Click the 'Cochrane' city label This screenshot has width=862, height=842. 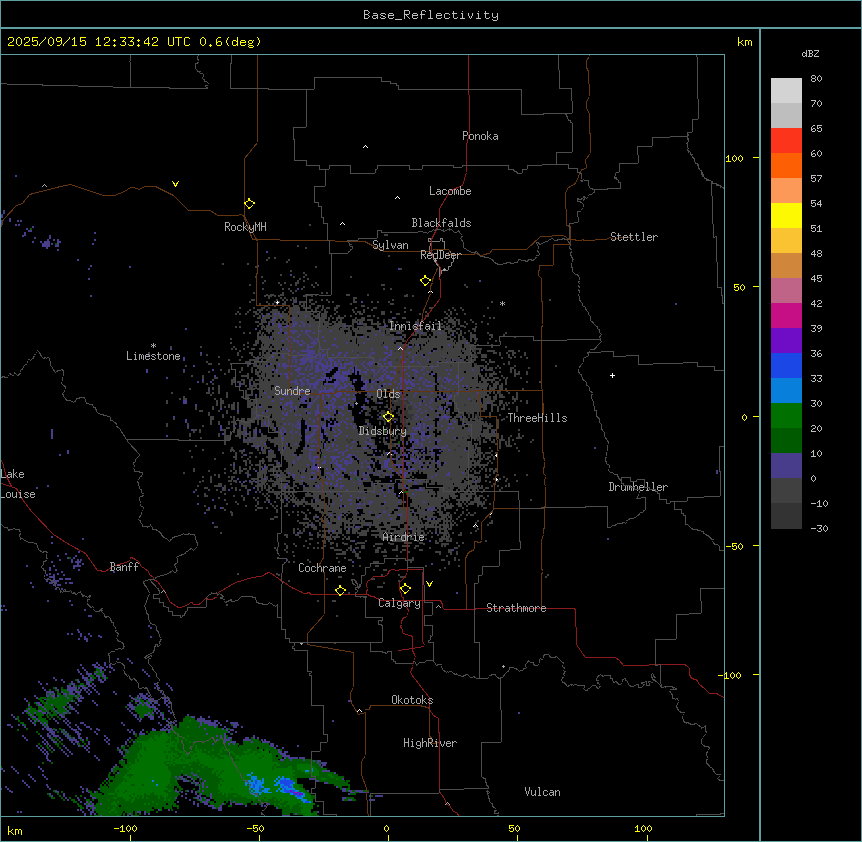[x=322, y=568]
